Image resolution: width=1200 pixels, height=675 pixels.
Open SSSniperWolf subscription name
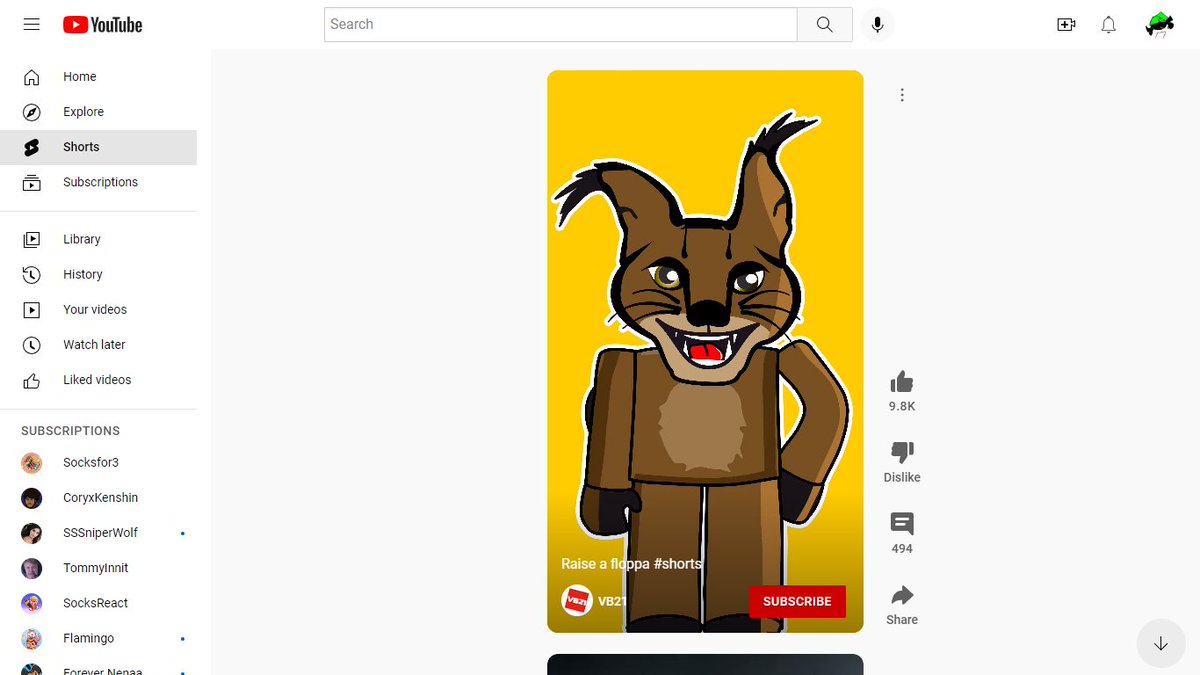[x=101, y=533]
